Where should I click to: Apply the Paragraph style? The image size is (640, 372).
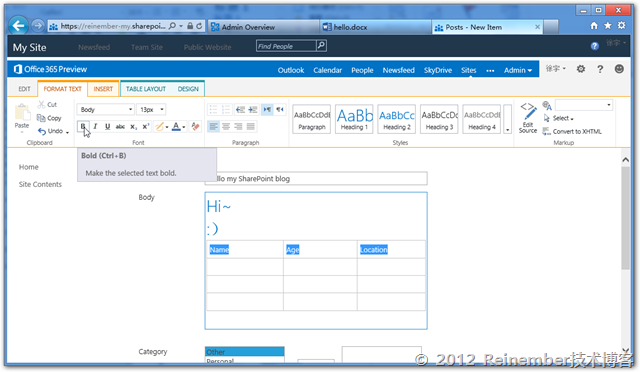[312, 119]
